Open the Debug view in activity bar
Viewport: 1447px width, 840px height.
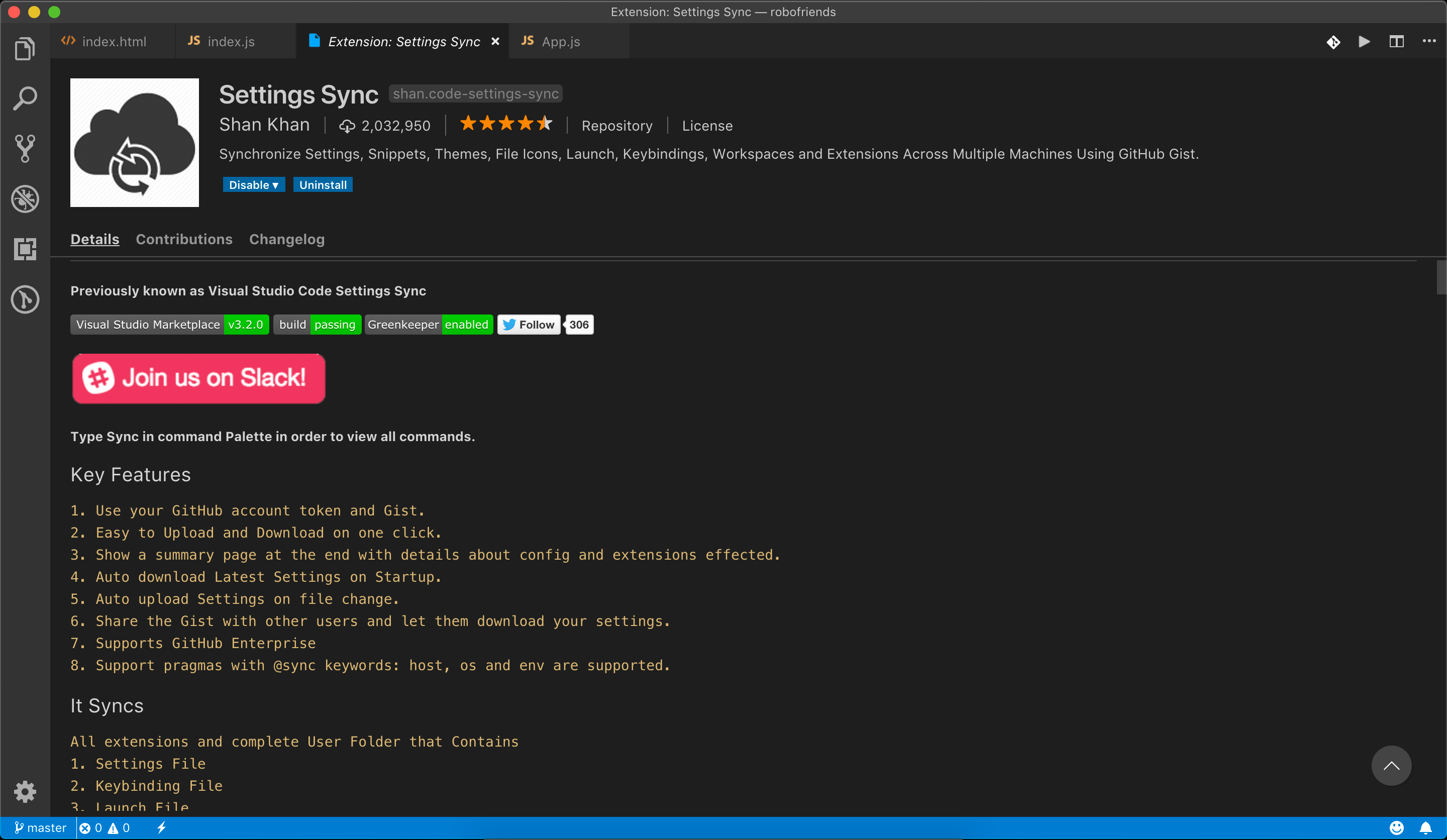[x=25, y=198]
